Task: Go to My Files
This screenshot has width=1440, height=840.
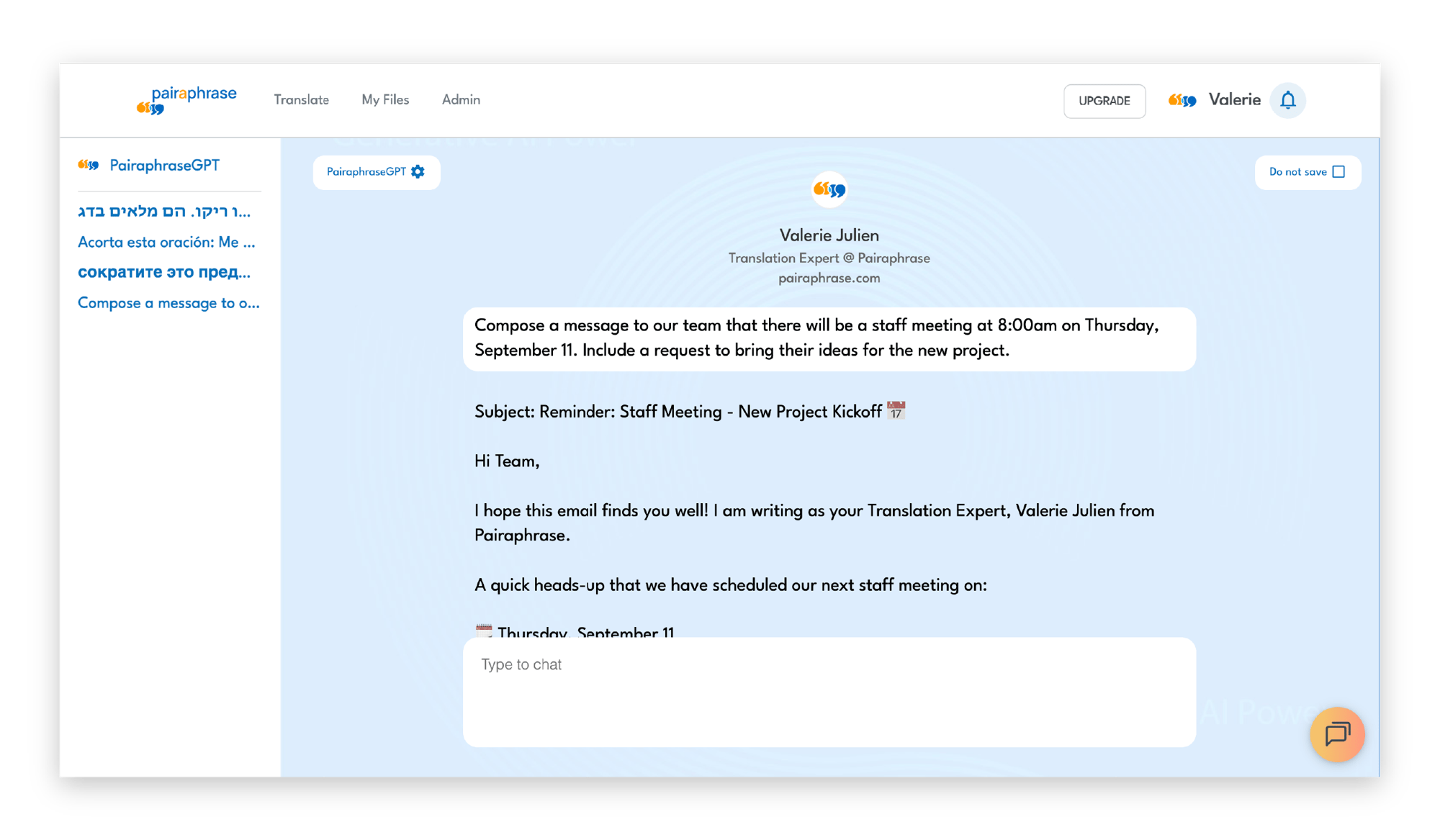Action: click(x=385, y=100)
